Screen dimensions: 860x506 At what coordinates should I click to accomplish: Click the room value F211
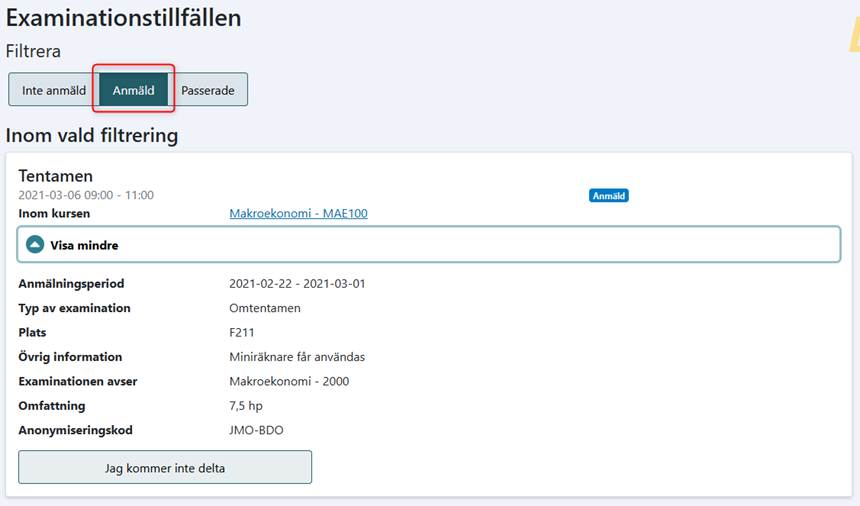242,332
